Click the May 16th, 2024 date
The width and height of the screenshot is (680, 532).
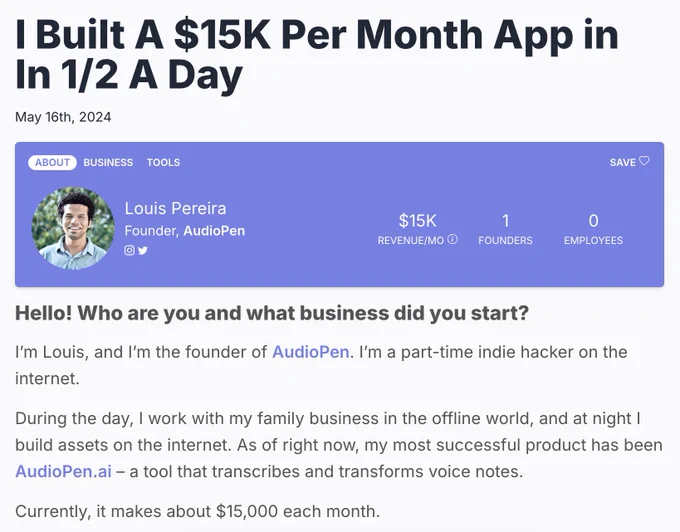tap(63, 117)
